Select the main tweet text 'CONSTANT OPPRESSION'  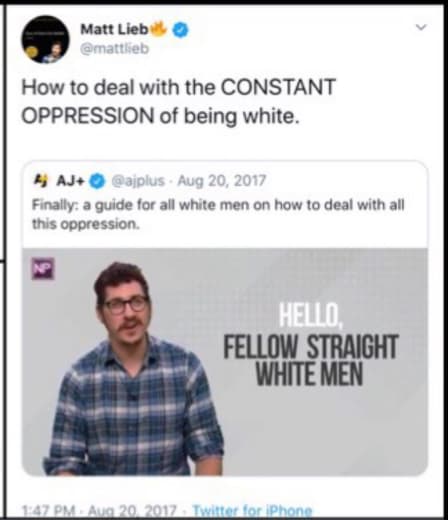tap(178, 101)
